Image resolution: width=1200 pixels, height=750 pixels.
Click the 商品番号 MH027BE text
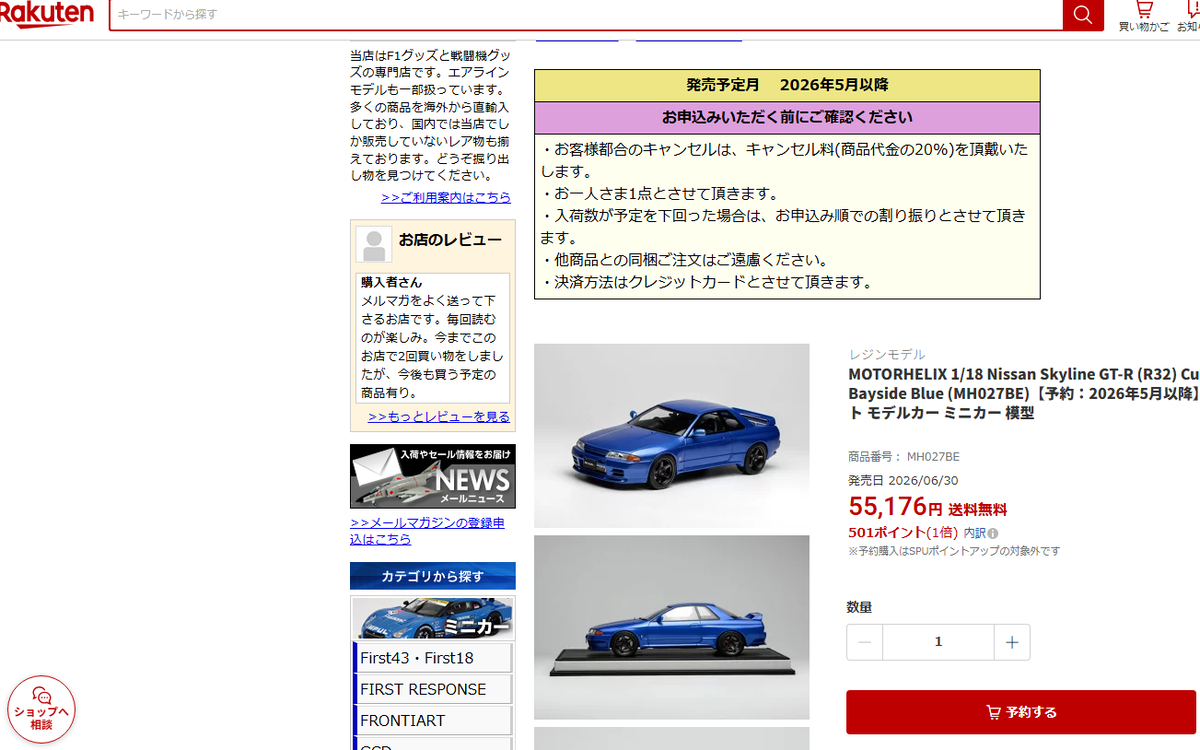pos(903,457)
